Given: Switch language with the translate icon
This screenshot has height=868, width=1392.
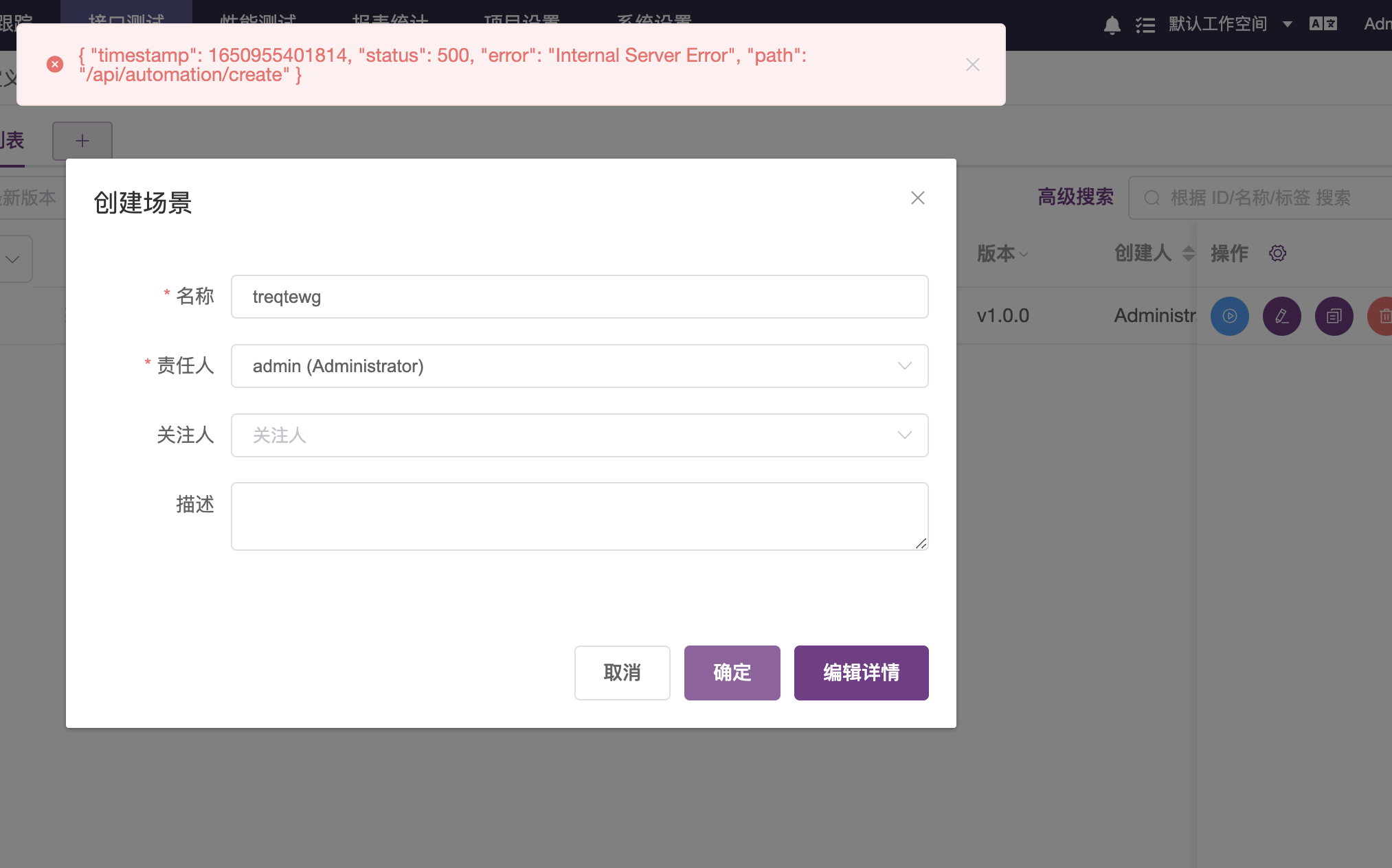Looking at the screenshot, I should 1323,24.
